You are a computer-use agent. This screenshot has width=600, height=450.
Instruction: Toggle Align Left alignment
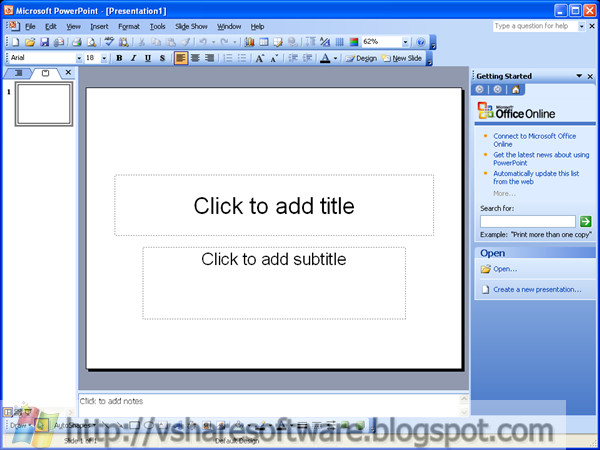point(181,58)
